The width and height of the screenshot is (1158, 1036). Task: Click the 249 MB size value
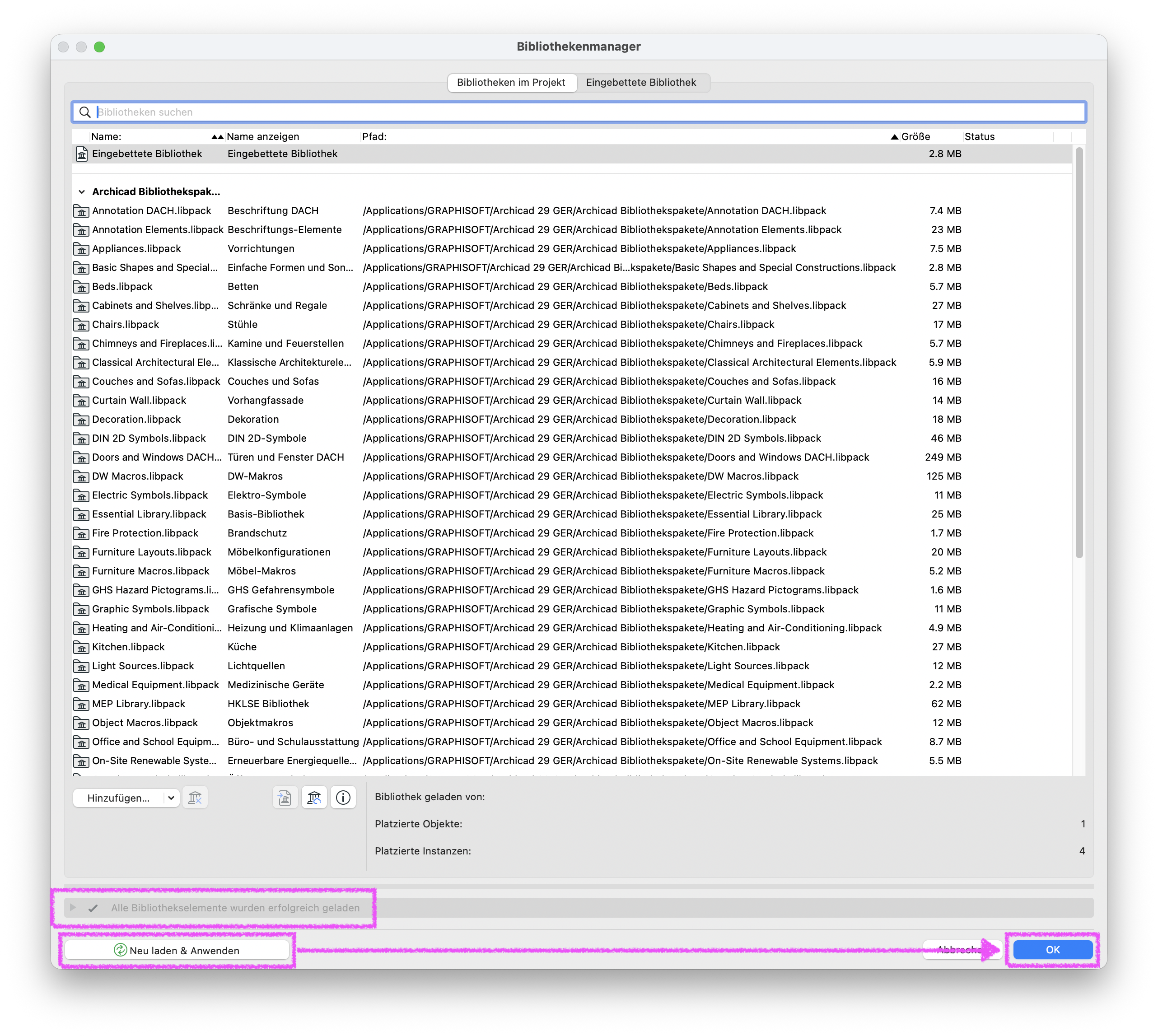(943, 457)
